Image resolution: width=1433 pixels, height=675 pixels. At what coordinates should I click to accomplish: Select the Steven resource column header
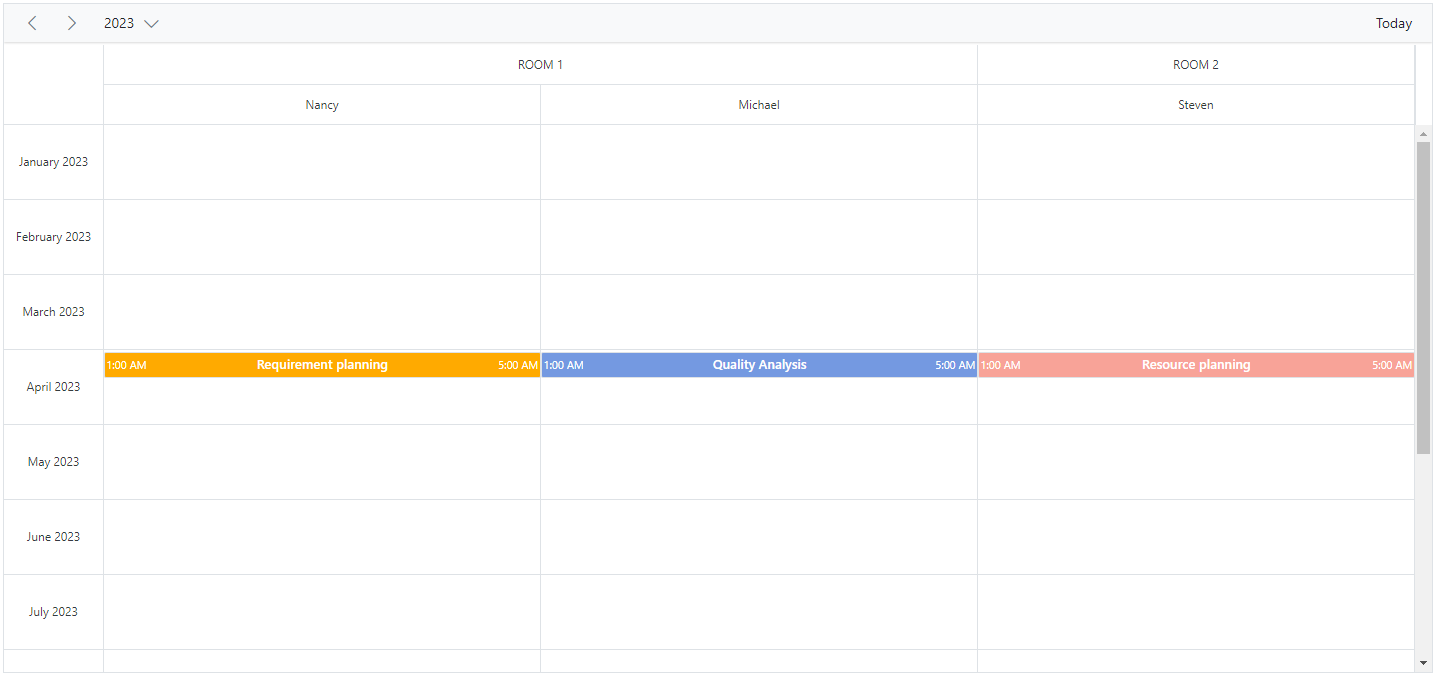[1196, 105]
